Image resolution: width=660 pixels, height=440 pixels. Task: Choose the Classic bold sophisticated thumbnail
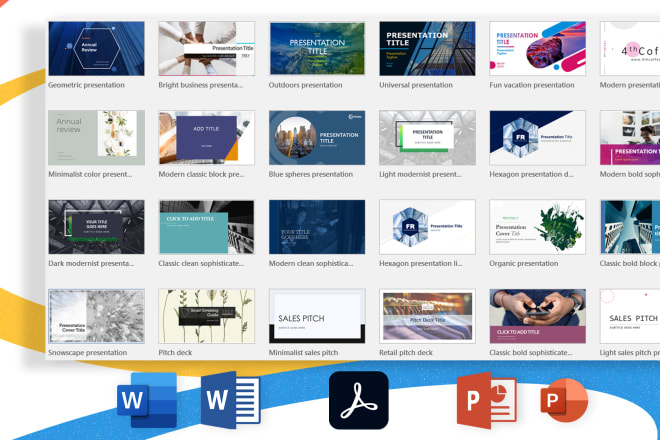[538, 316]
